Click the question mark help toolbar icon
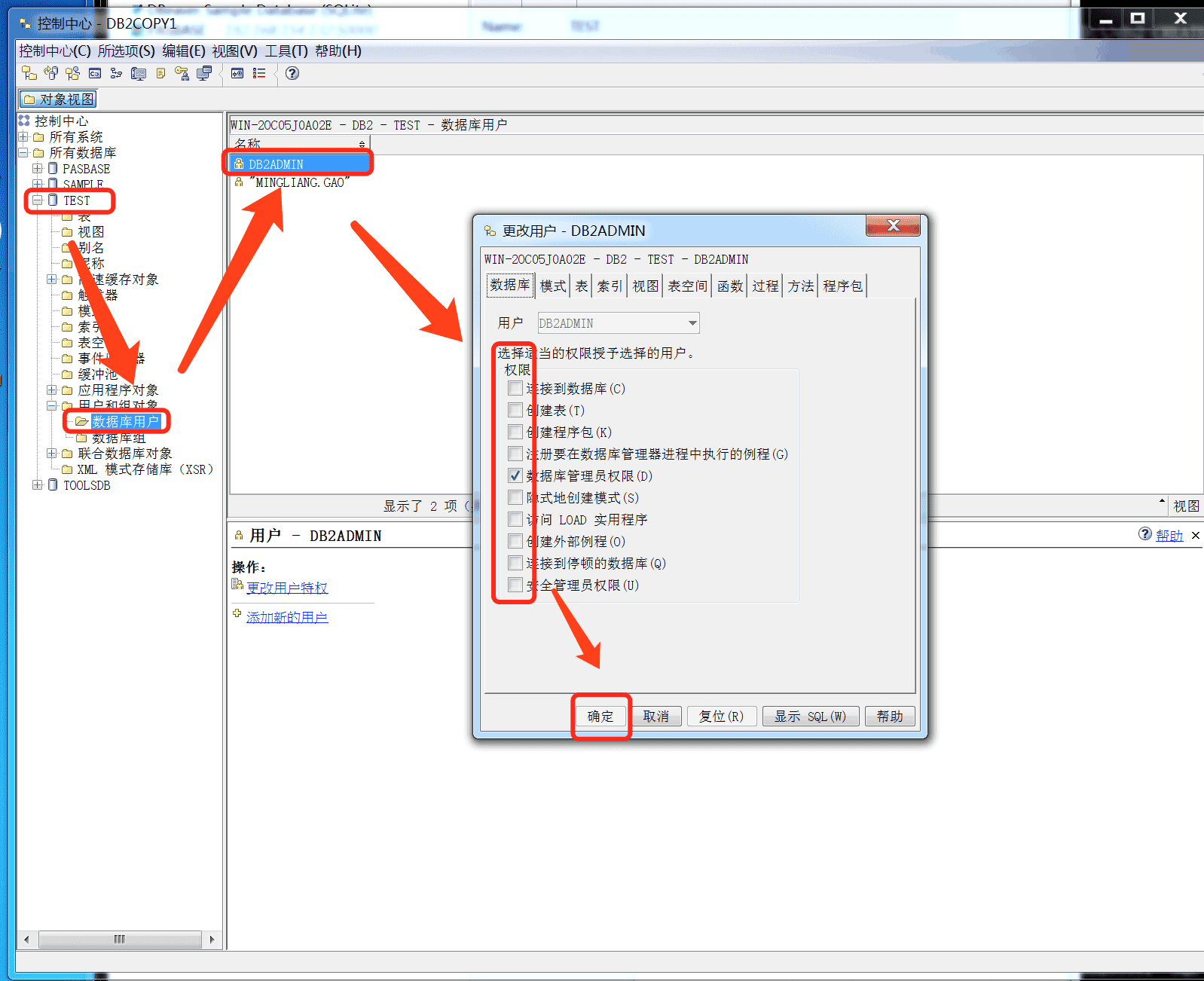 [x=292, y=73]
